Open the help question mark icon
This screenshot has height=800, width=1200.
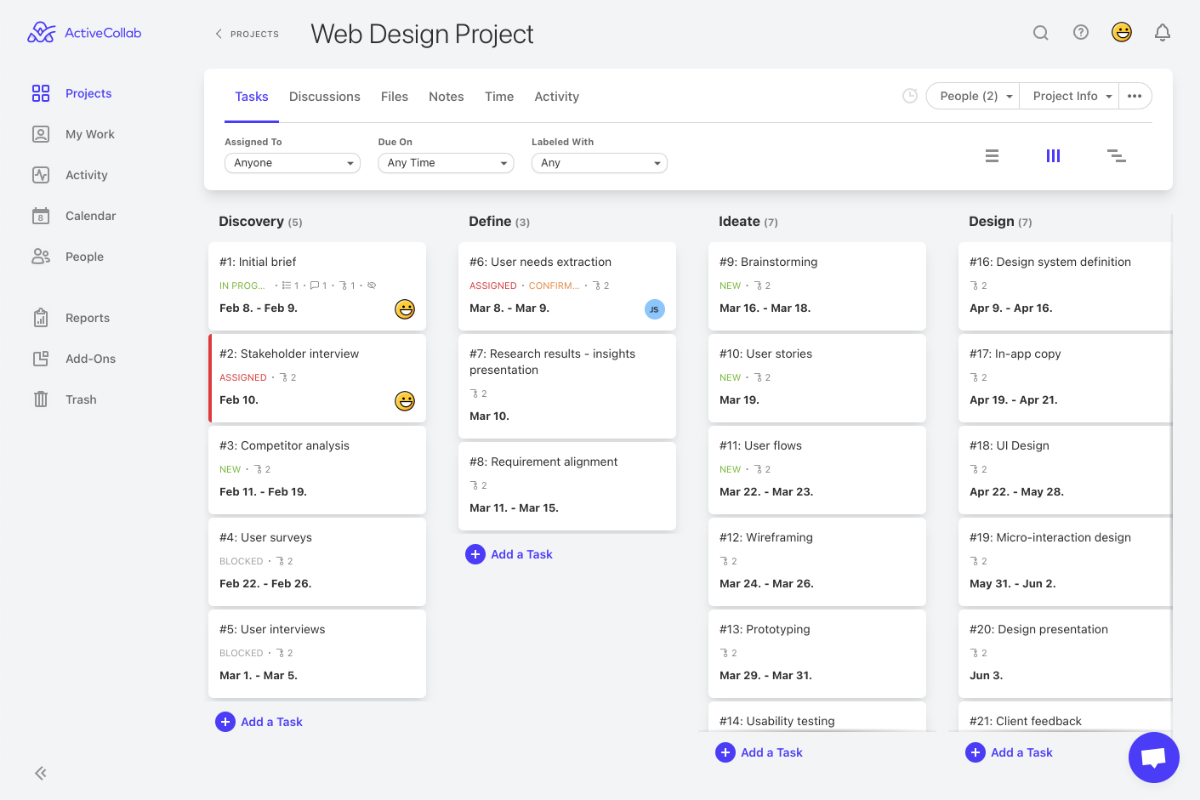point(1081,32)
